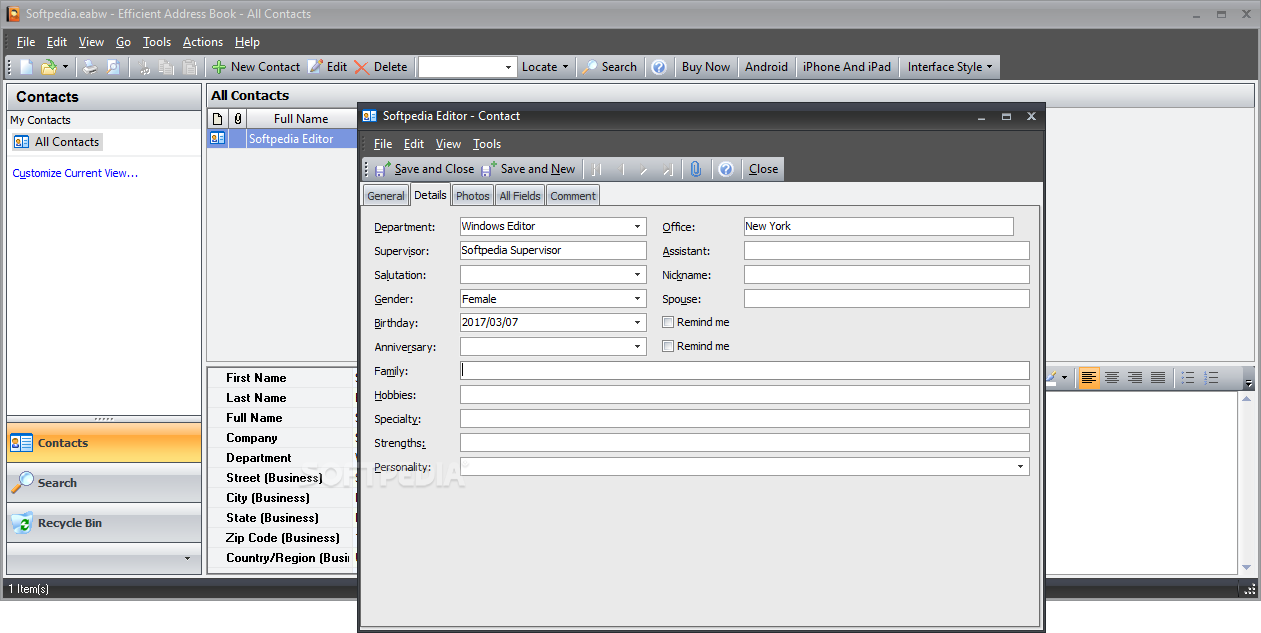Open the Anniversary date picker dropdown
Image resolution: width=1261 pixels, height=633 pixels.
tap(638, 347)
